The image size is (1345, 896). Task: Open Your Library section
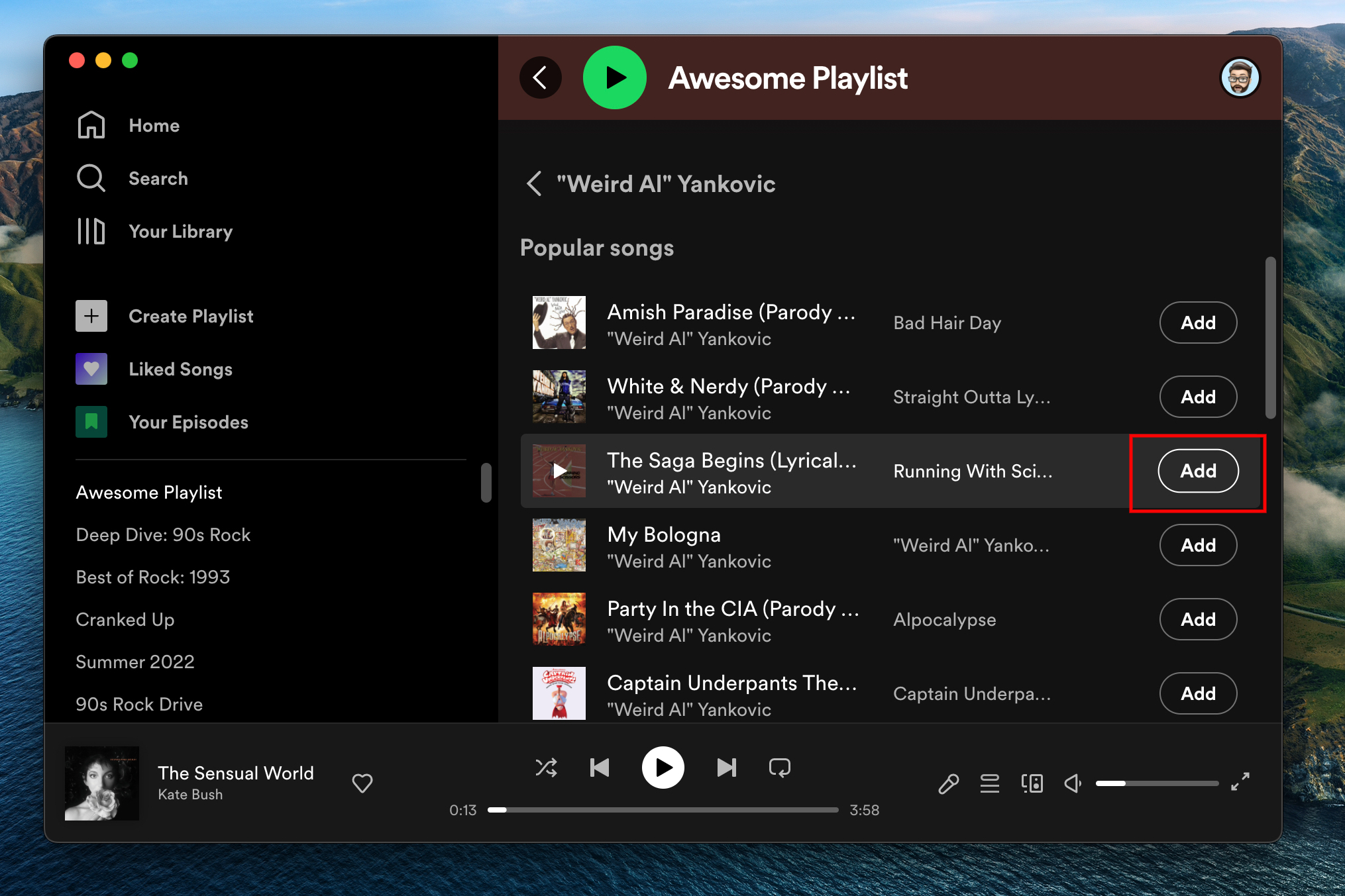181,232
